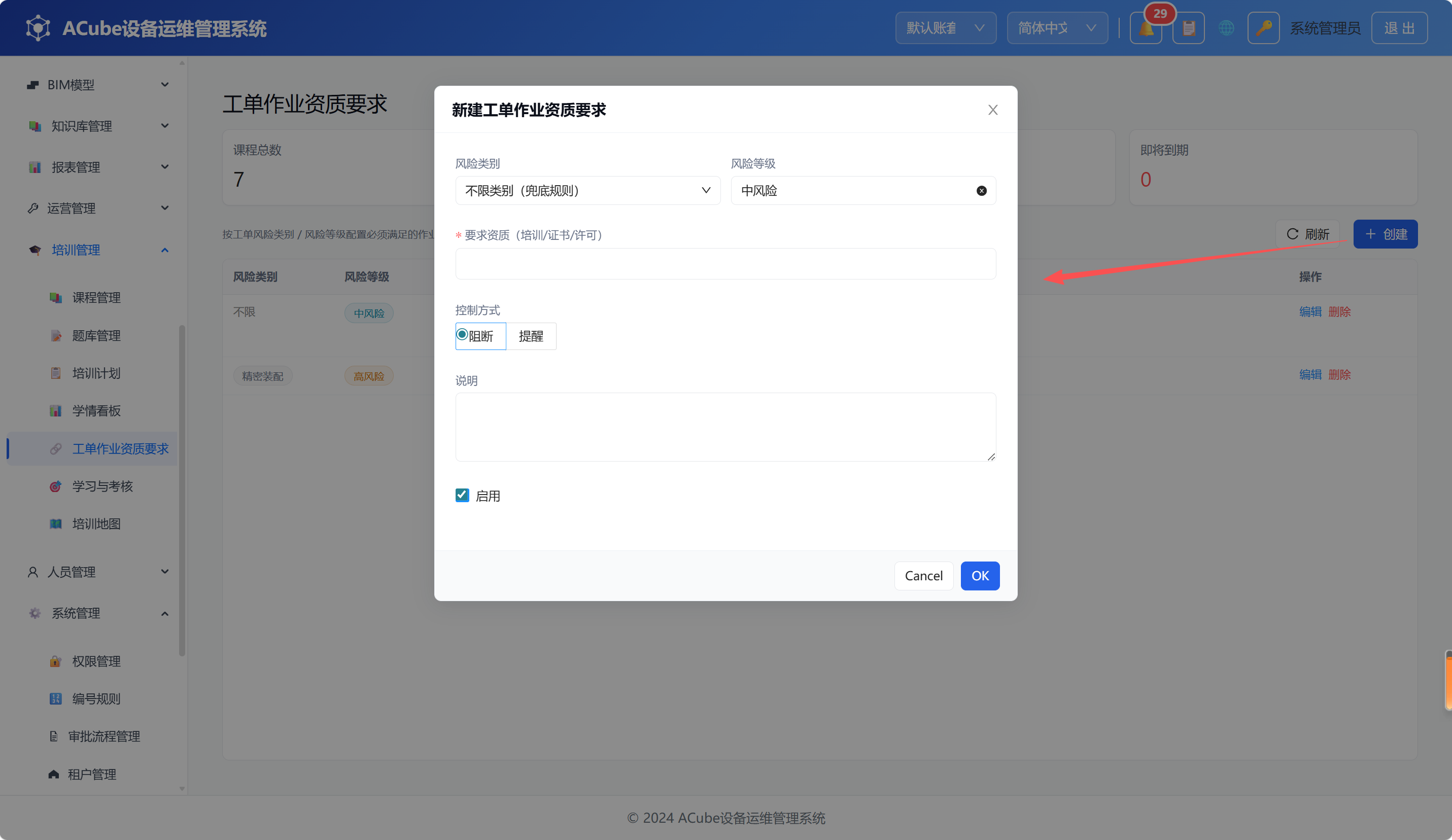Toggle the 启用 checkbox
The height and width of the screenshot is (840, 1452).
(x=462, y=495)
